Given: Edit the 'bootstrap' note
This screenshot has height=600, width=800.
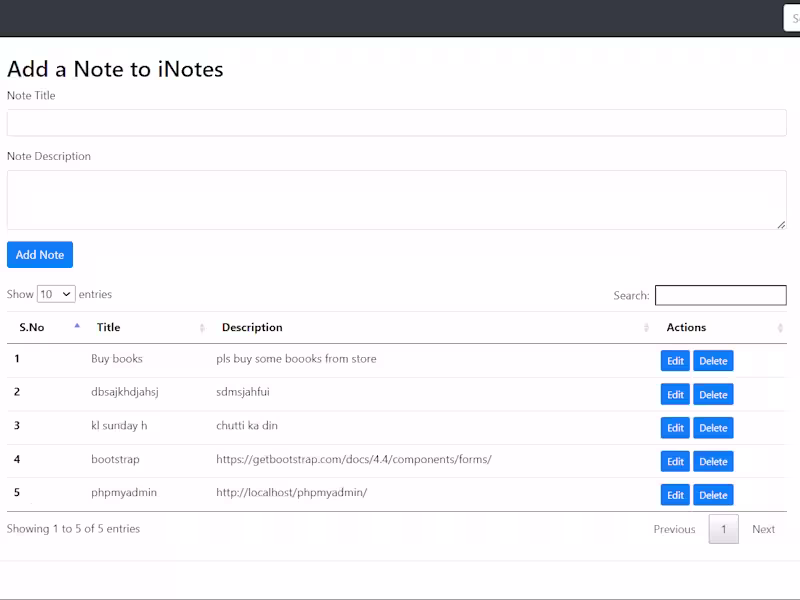Looking at the screenshot, I should pyautogui.click(x=675, y=461).
